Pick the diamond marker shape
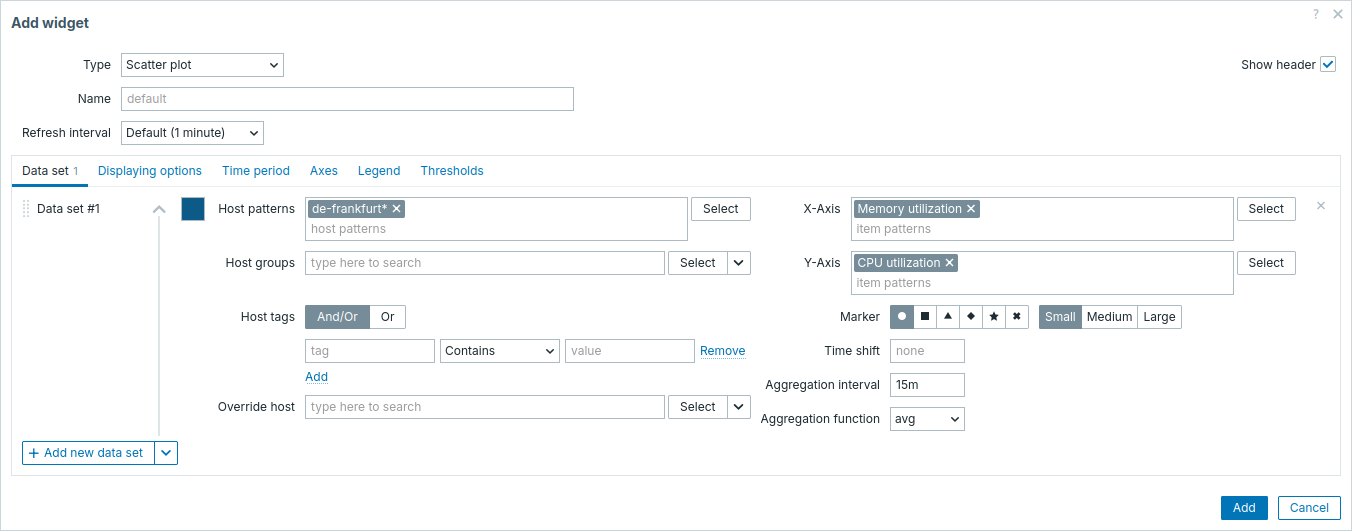Viewport: 1352px width, 531px height. coord(971,317)
